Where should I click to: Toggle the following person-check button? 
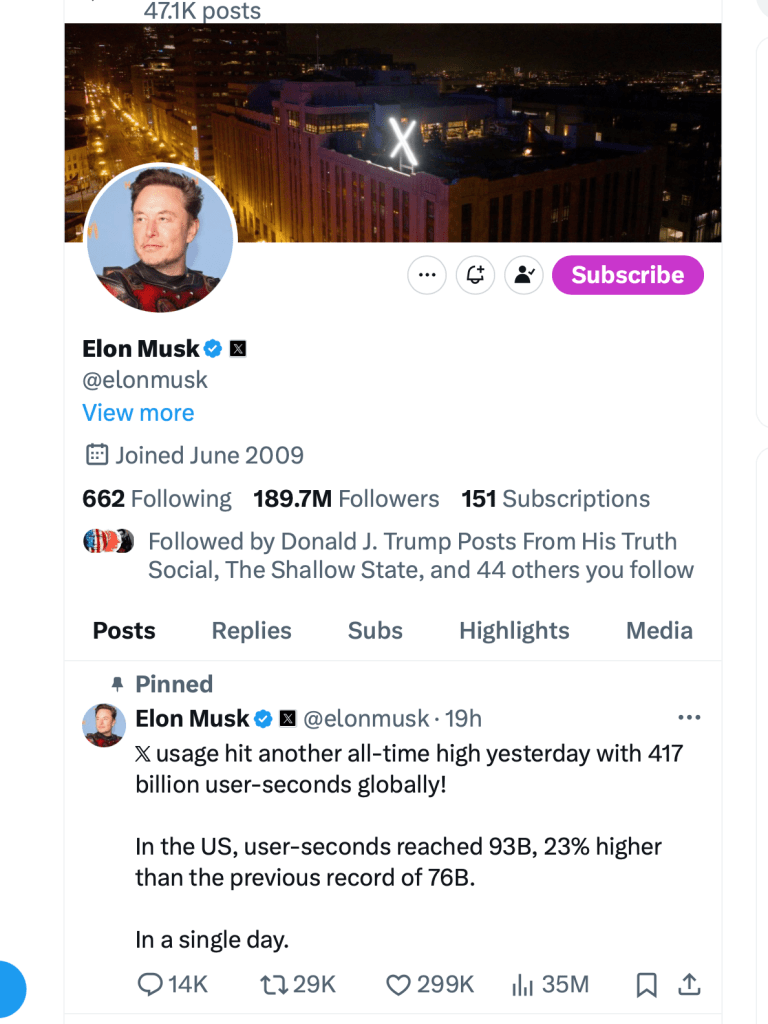(x=523, y=275)
